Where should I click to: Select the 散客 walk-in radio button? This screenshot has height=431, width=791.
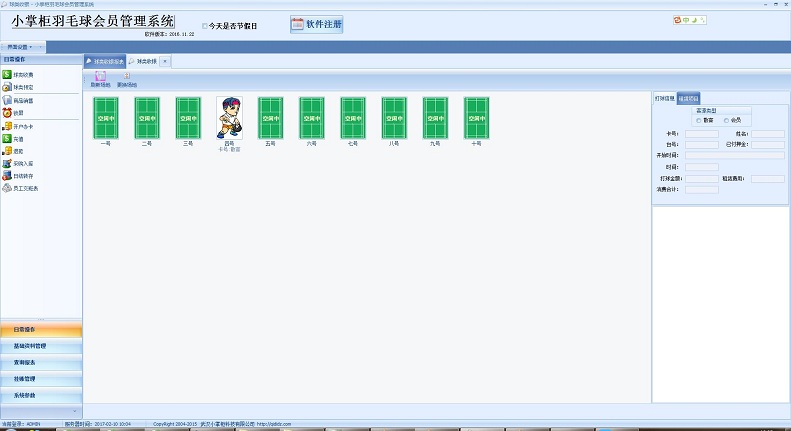pos(698,119)
